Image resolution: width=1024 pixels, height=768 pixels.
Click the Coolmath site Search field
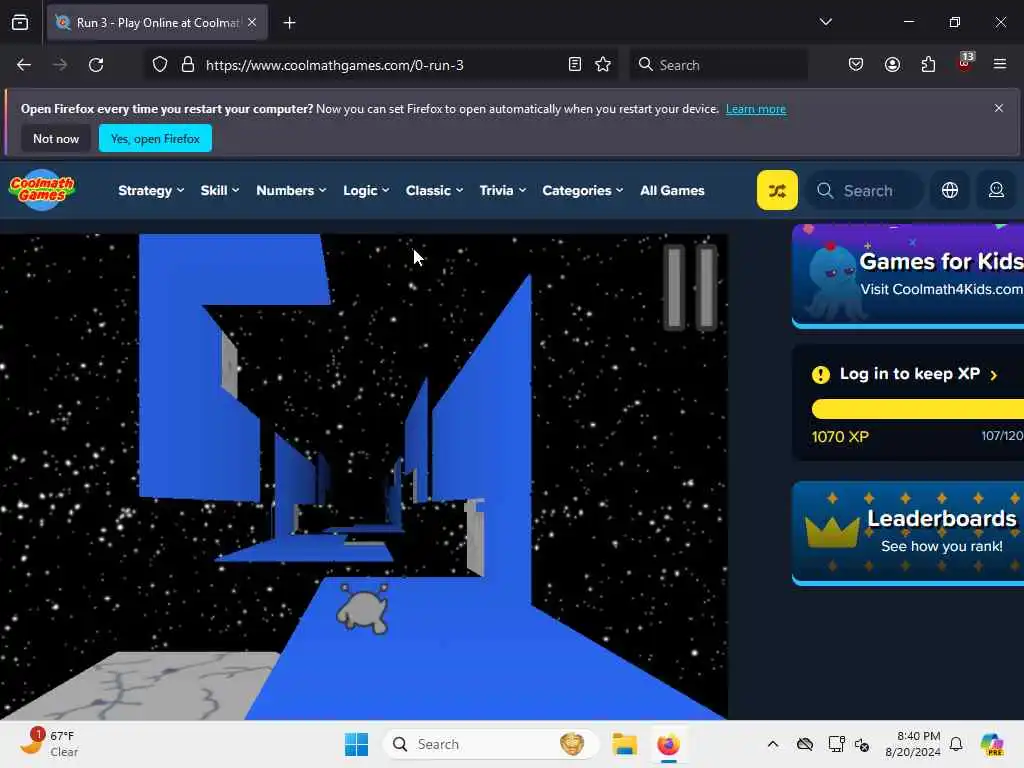[x=865, y=191]
